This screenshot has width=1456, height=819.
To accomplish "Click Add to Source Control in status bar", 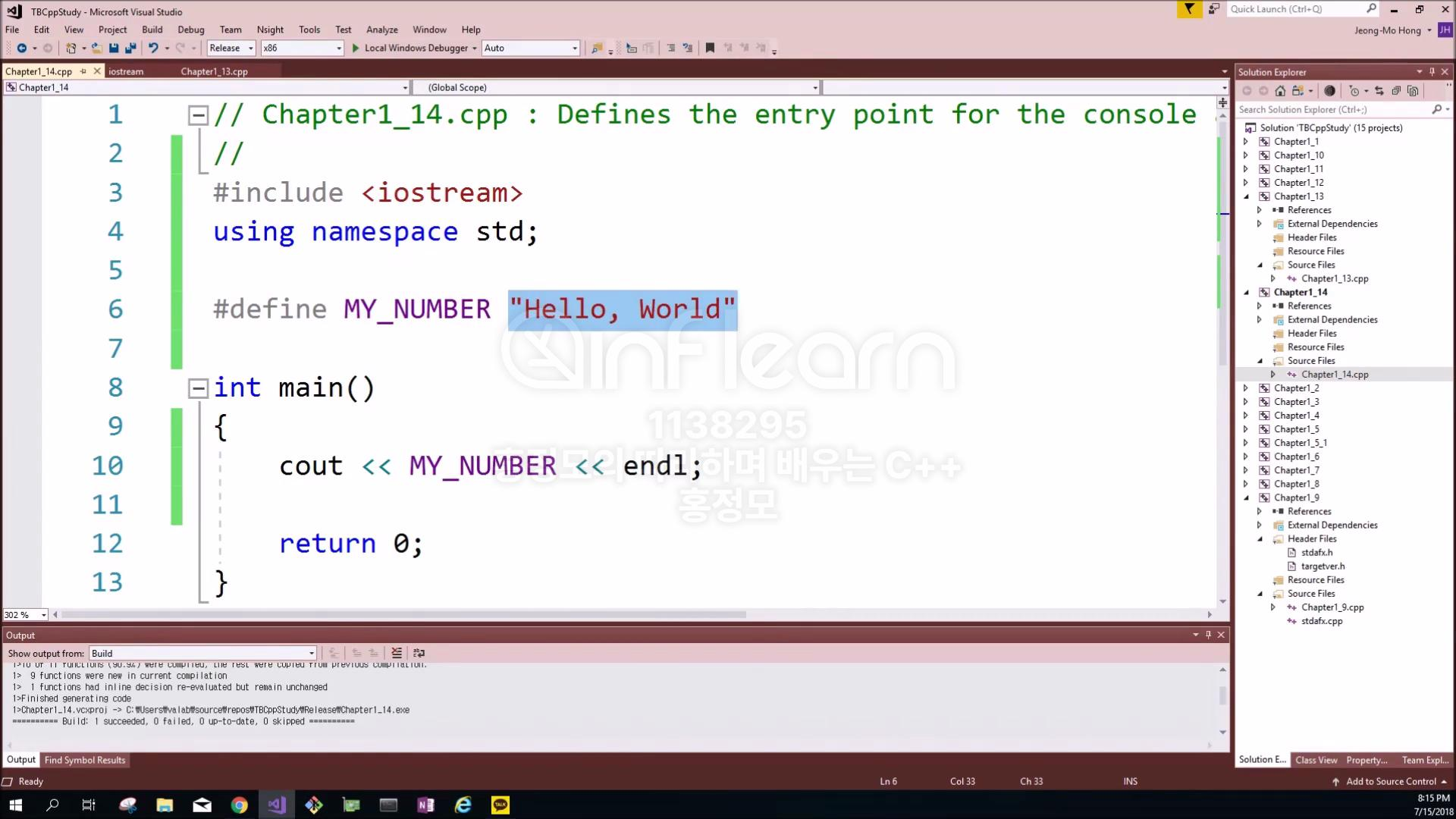I will click(x=1390, y=781).
